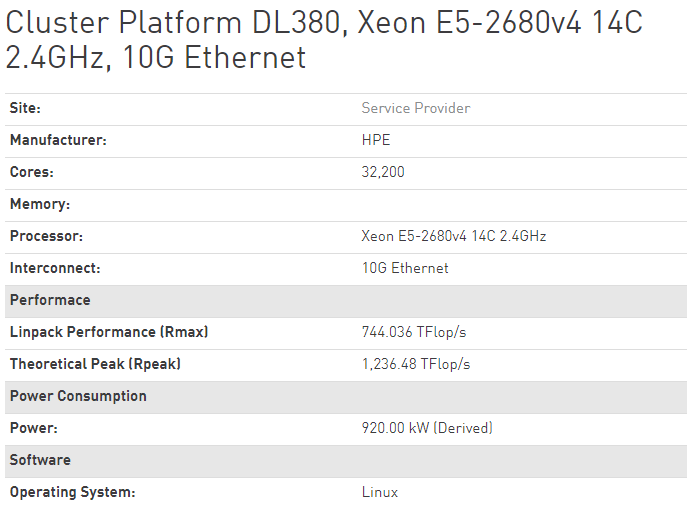Select the HPE manufacturer value

click(x=376, y=140)
